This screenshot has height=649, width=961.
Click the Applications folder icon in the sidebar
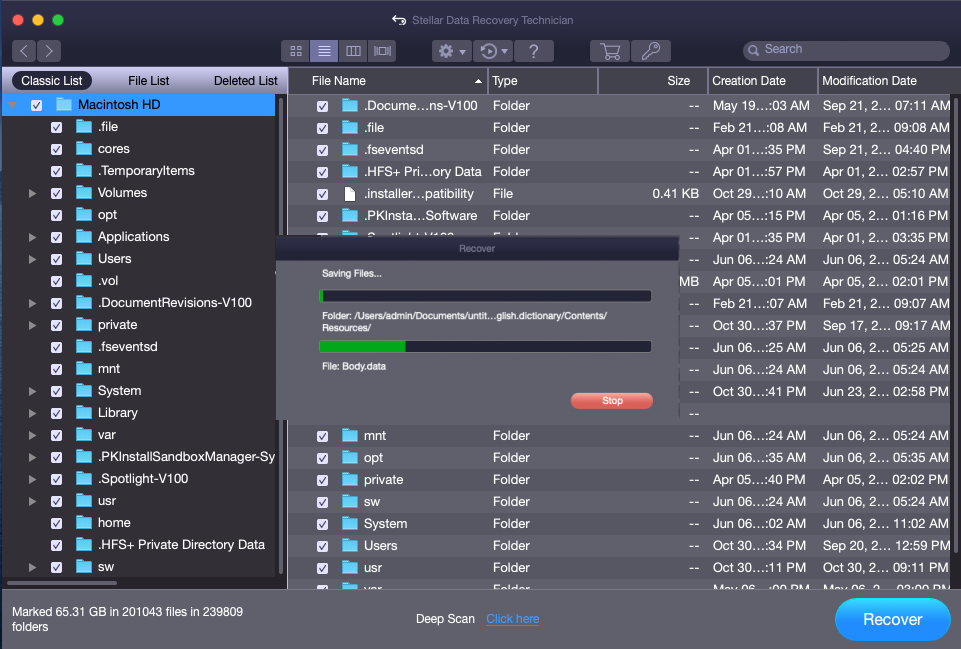pyautogui.click(x=84, y=237)
